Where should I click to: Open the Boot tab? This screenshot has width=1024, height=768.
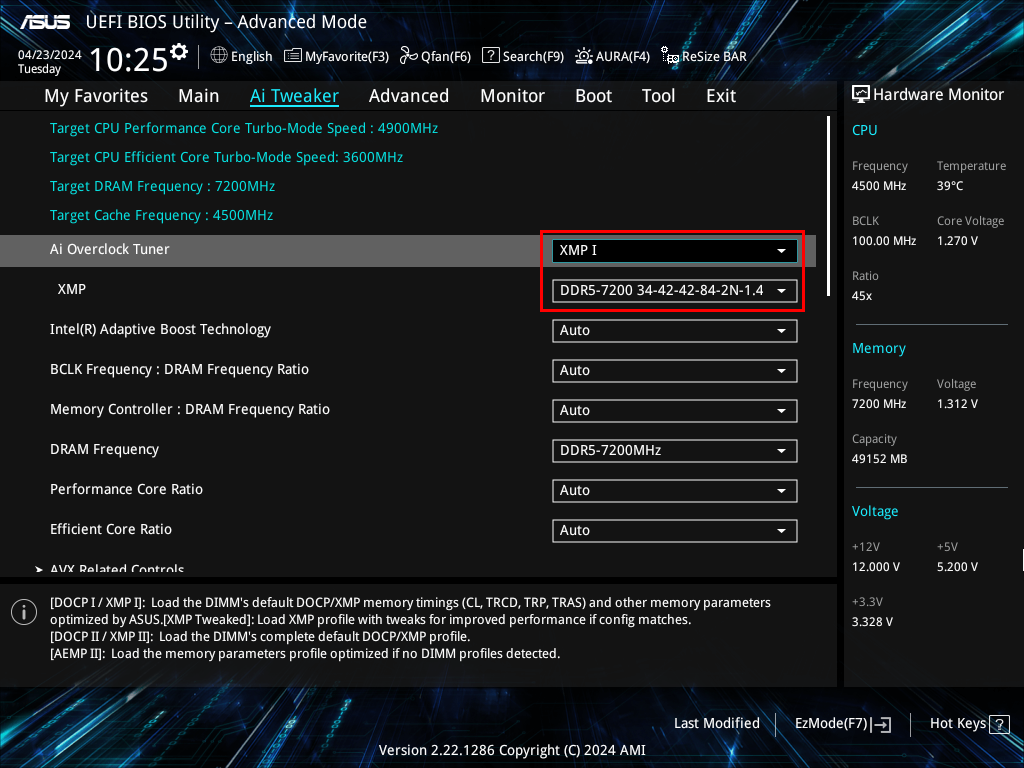[x=594, y=96]
